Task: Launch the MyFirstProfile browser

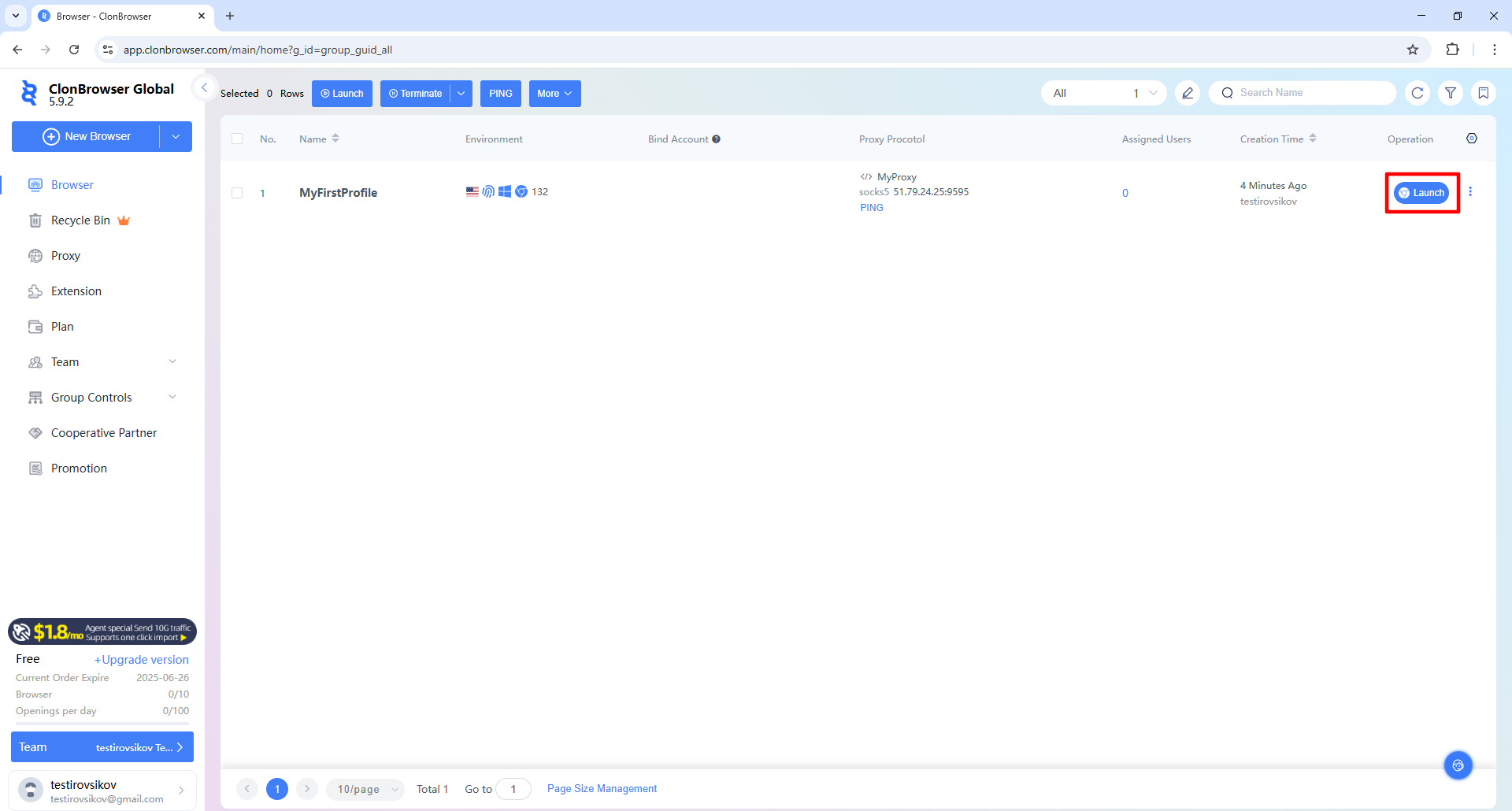Action: pyautogui.click(x=1421, y=192)
